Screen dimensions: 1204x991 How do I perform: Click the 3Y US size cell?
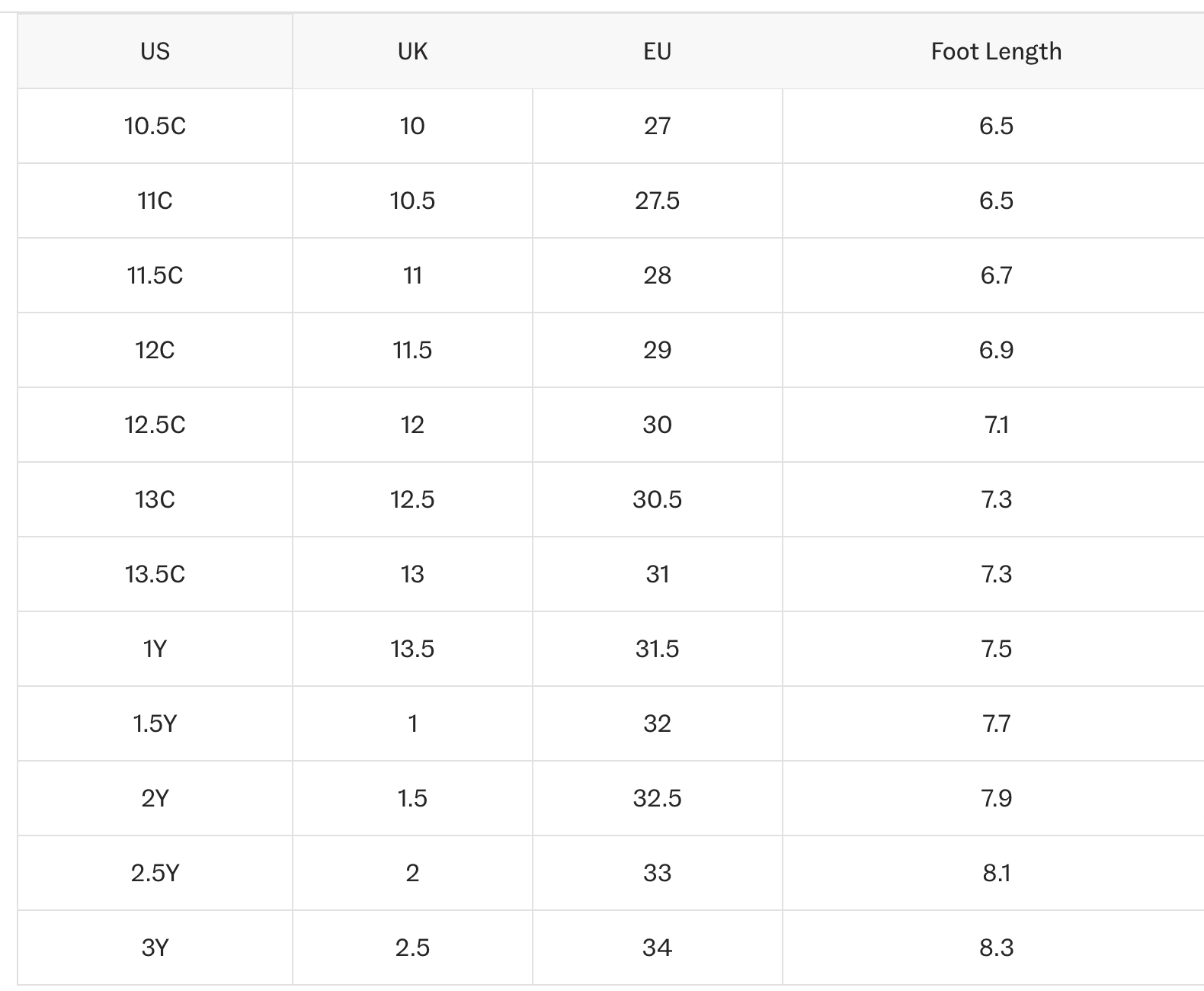point(155,948)
